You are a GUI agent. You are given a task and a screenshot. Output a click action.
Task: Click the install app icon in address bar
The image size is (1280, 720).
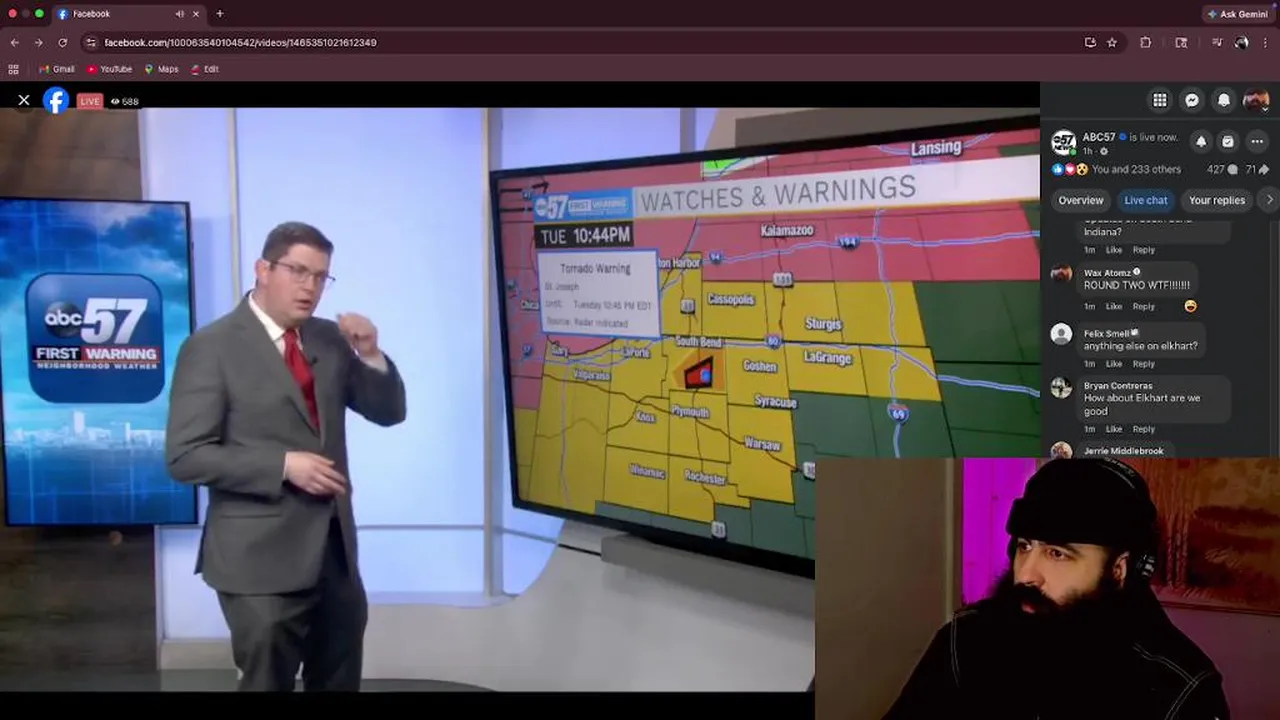coord(1090,43)
